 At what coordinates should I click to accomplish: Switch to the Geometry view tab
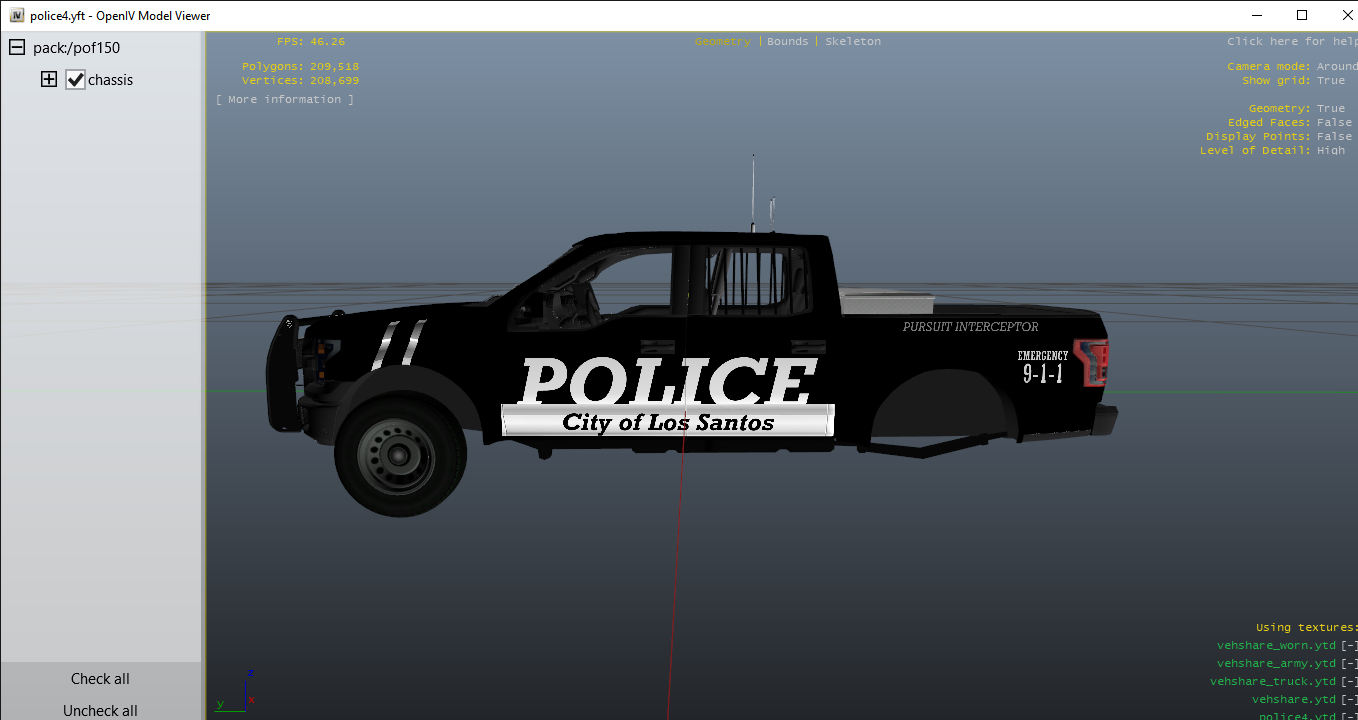point(722,42)
